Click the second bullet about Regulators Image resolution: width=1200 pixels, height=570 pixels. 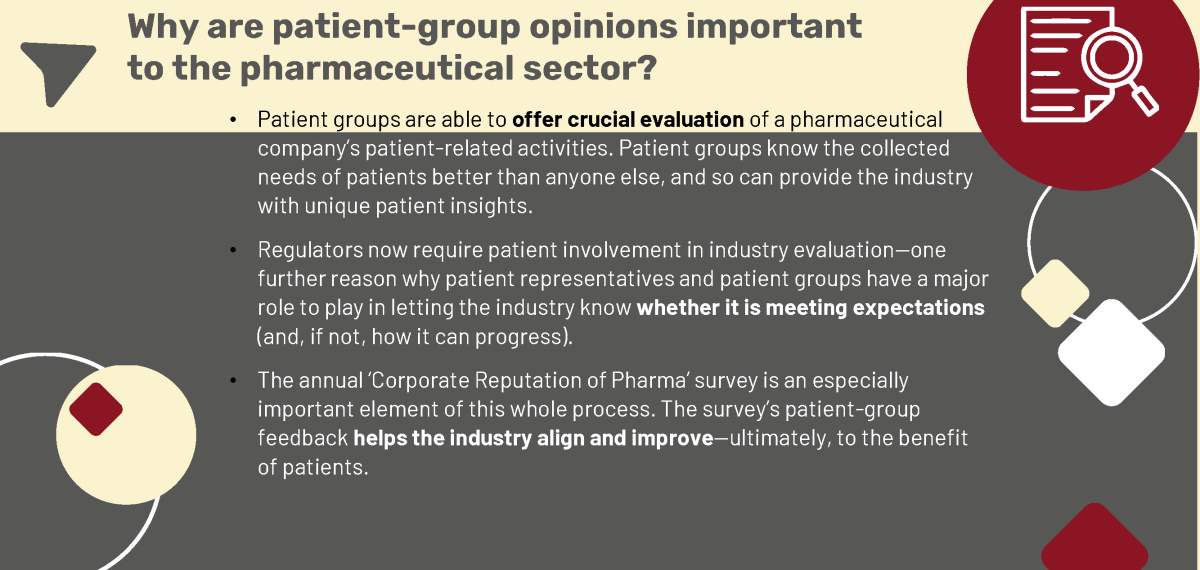(621, 292)
